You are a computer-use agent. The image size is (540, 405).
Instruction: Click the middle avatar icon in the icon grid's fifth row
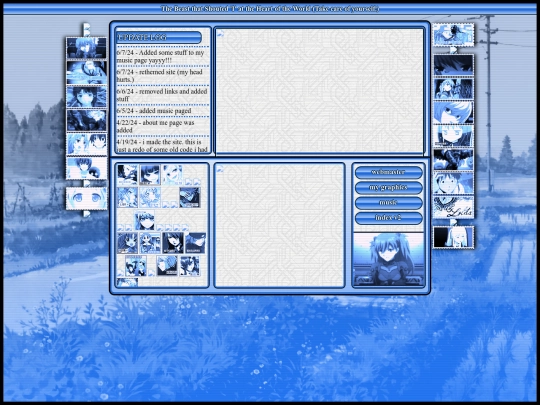coord(167,266)
